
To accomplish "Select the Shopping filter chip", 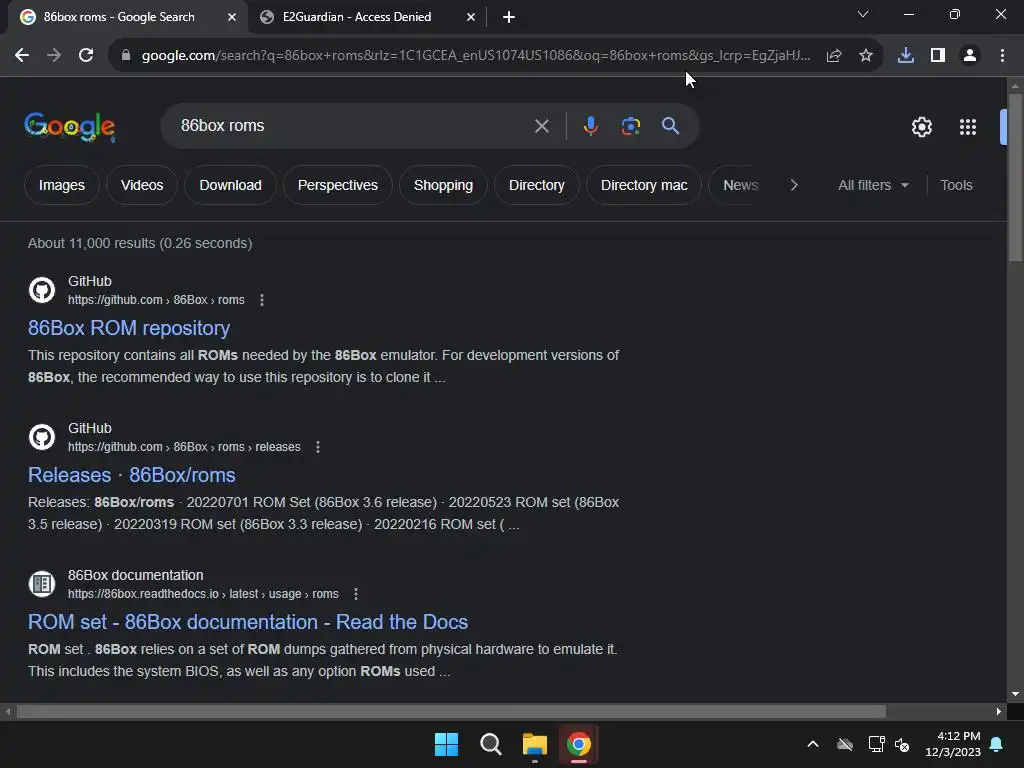I will (443, 185).
